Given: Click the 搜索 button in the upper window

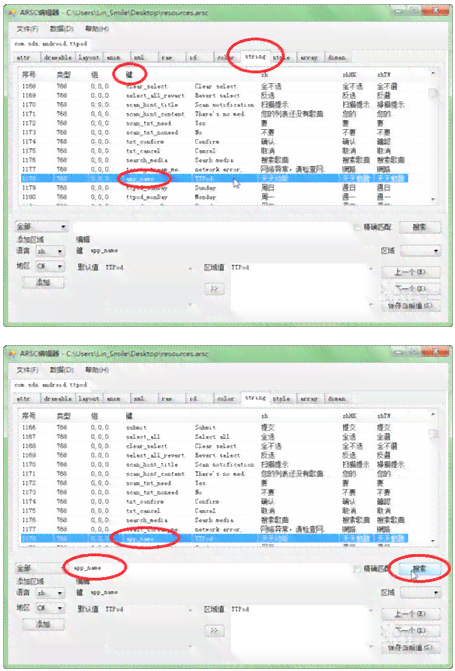Looking at the screenshot, I should point(419,227).
